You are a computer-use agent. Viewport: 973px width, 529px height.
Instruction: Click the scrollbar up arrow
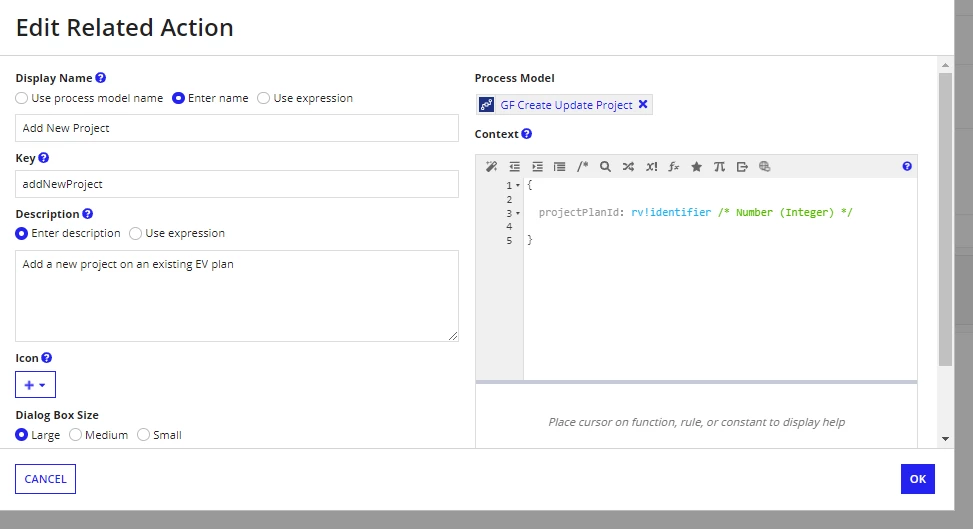coord(945,65)
